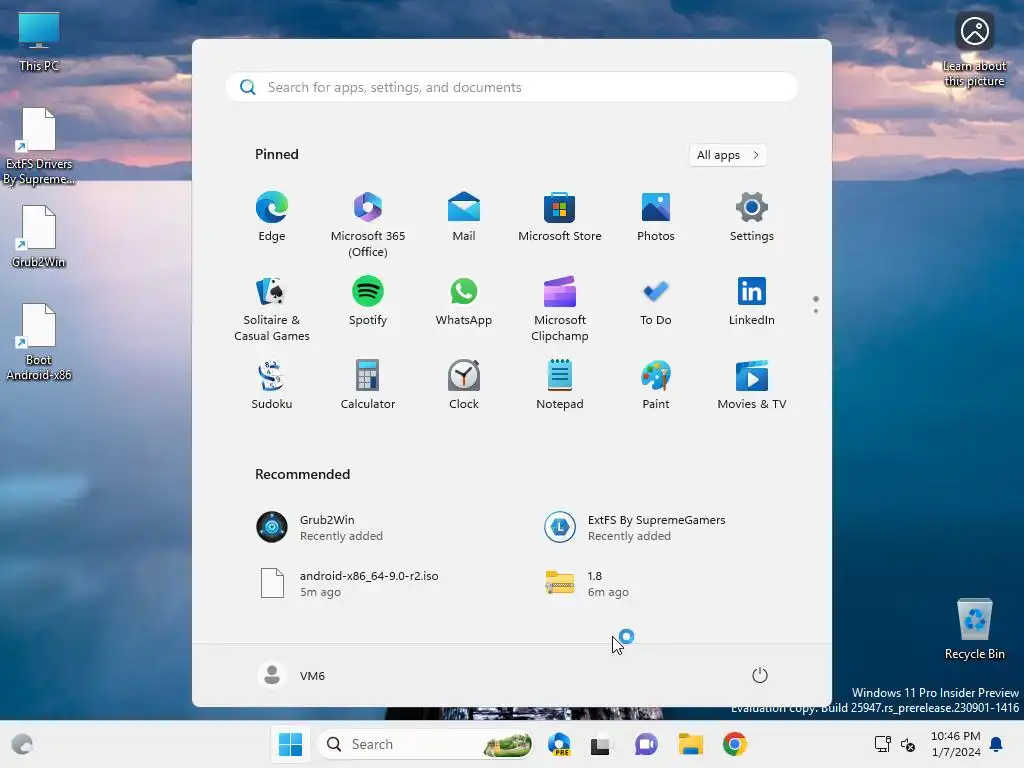
Task: Open the Mail app
Action: (464, 217)
